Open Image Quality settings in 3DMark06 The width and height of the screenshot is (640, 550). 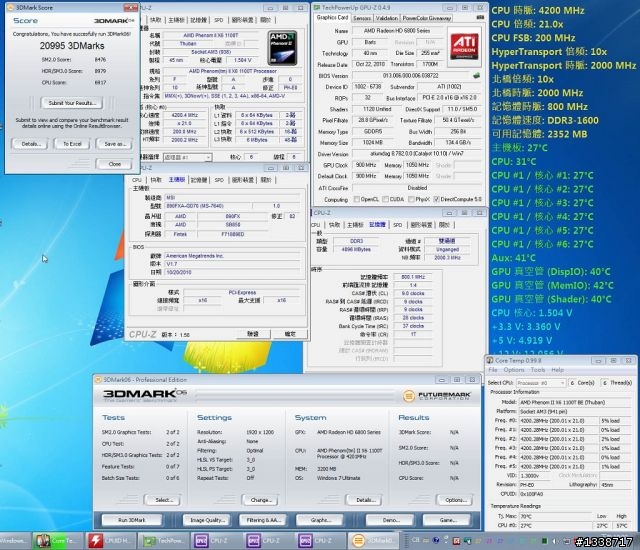(207, 520)
